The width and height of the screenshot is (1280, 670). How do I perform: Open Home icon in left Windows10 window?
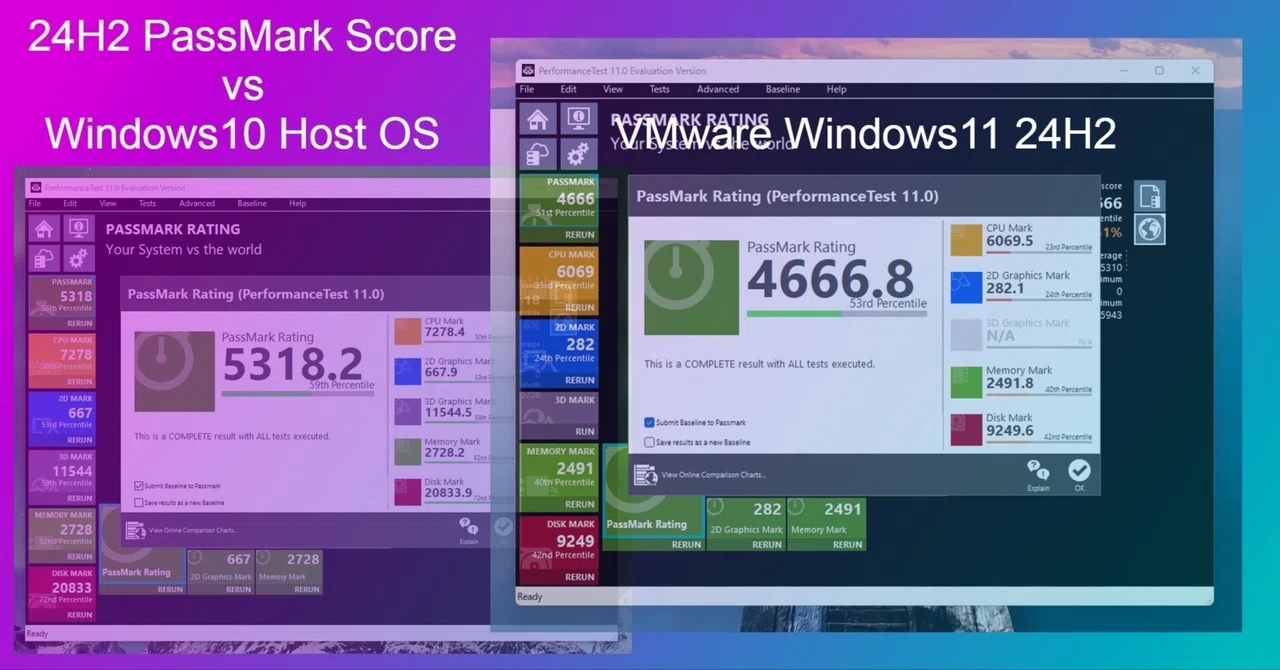click(x=44, y=229)
